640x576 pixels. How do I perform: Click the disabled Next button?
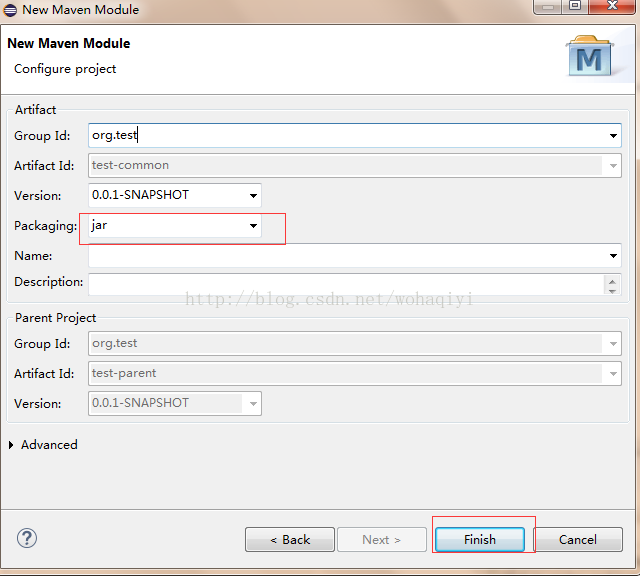(382, 539)
